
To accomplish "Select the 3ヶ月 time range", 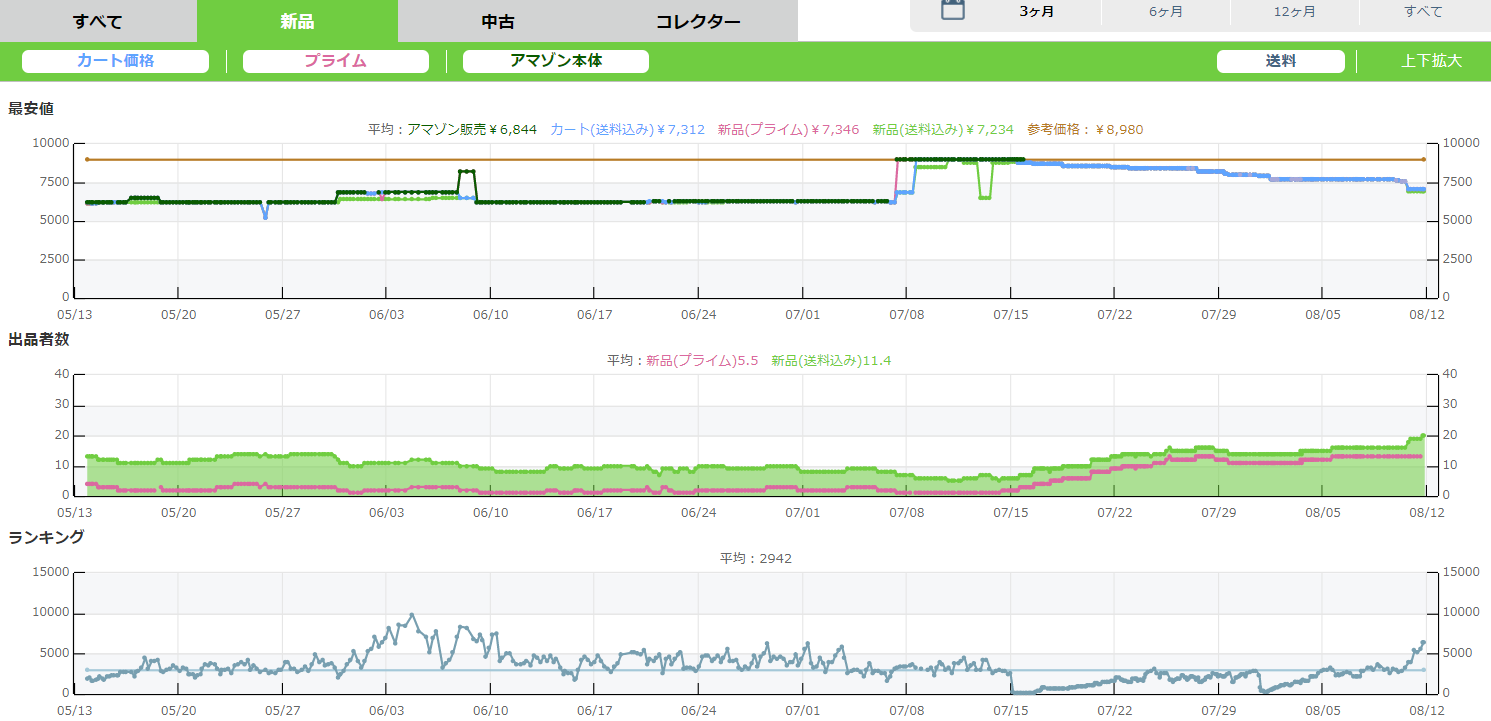I will click(x=1036, y=12).
